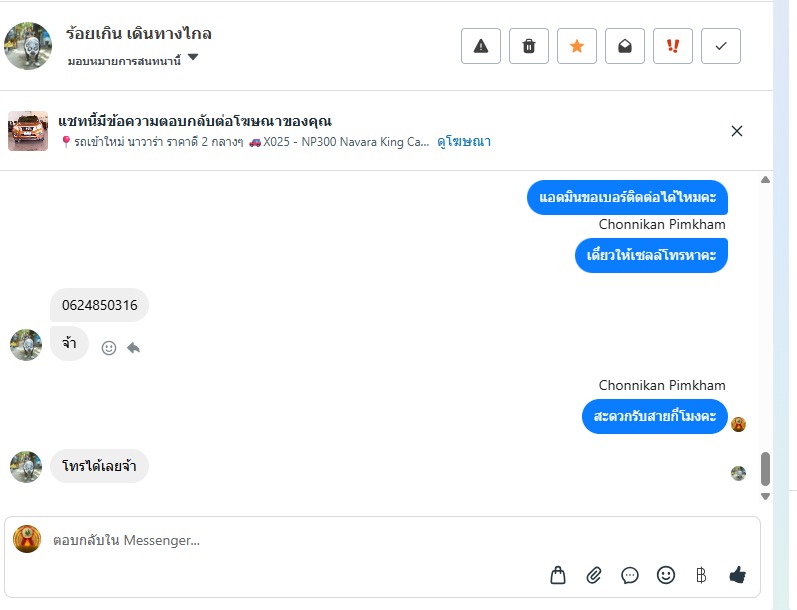Dismiss the ad reply banner with X
797x610 pixels.
click(x=737, y=131)
